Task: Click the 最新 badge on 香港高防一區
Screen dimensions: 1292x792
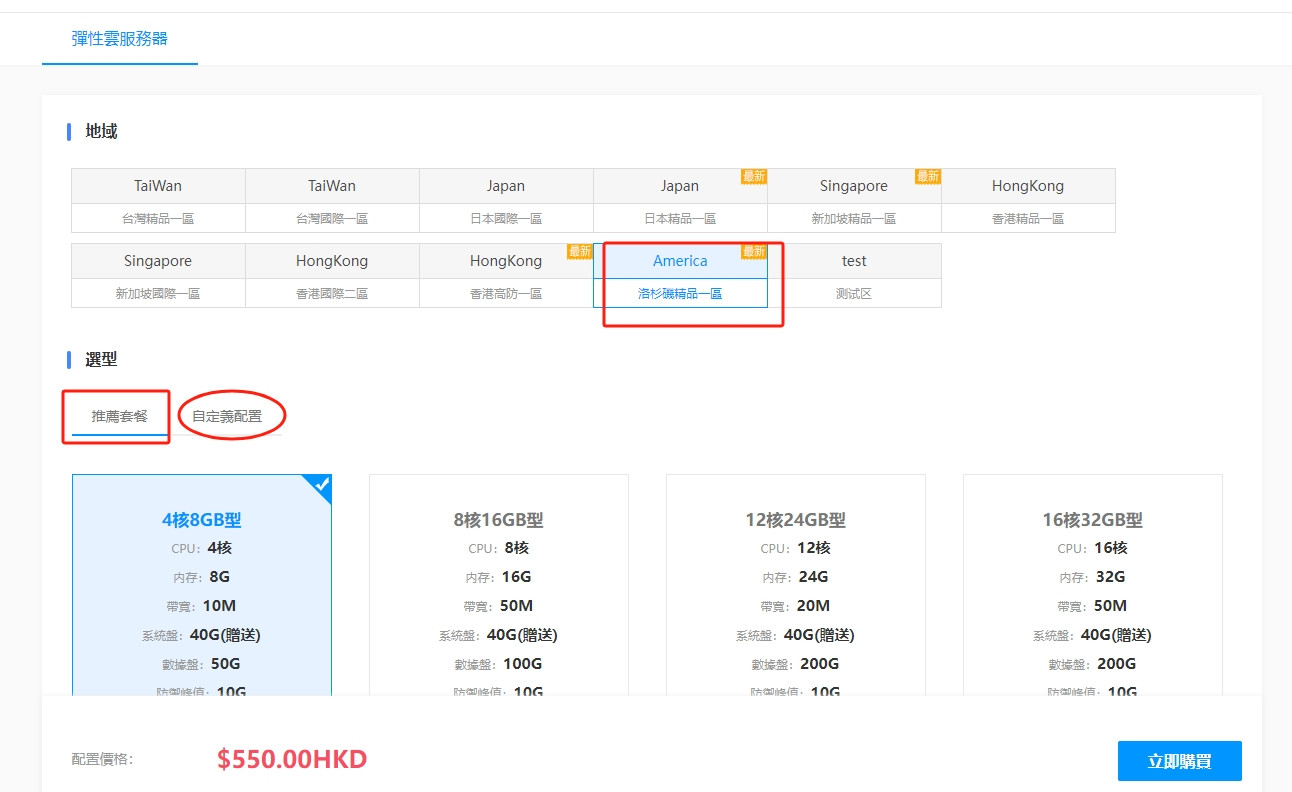Action: point(580,251)
